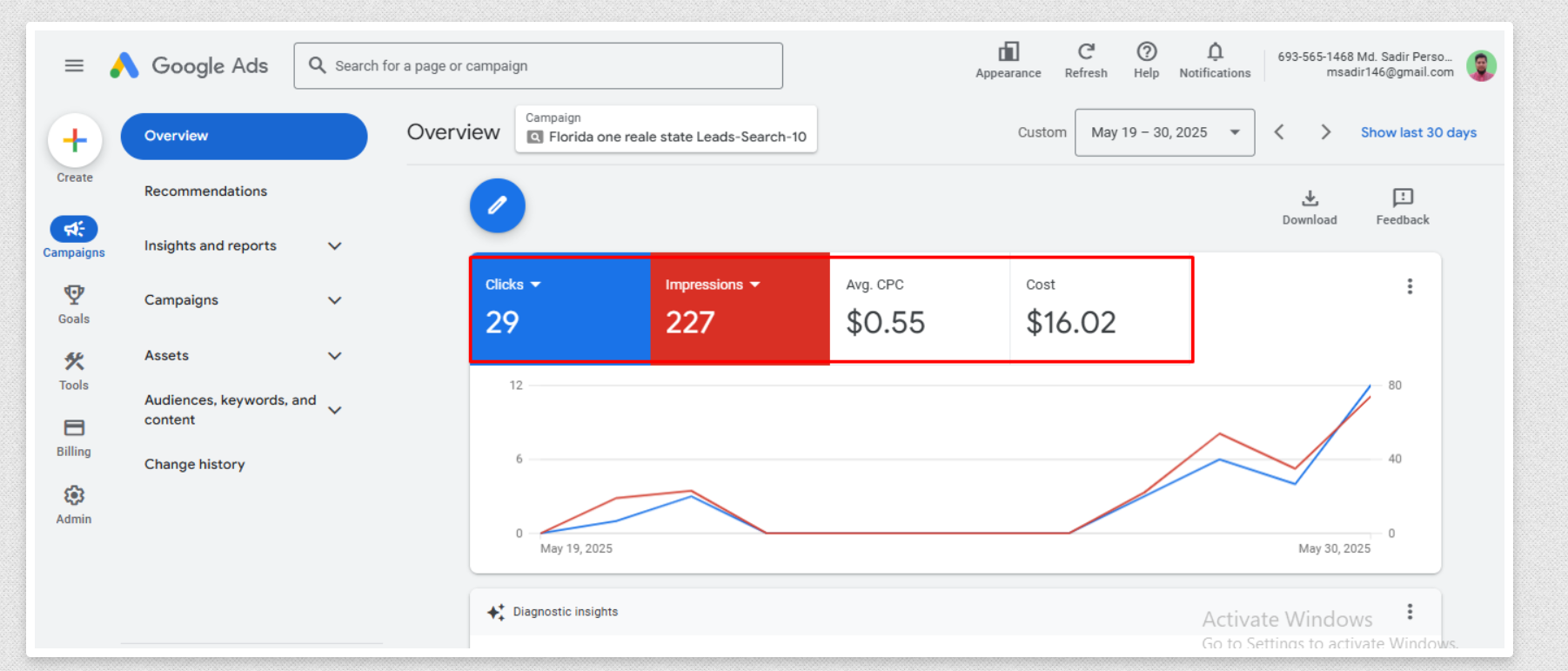Select the Overview menu item
This screenshot has height=671, width=1568.
[244, 136]
